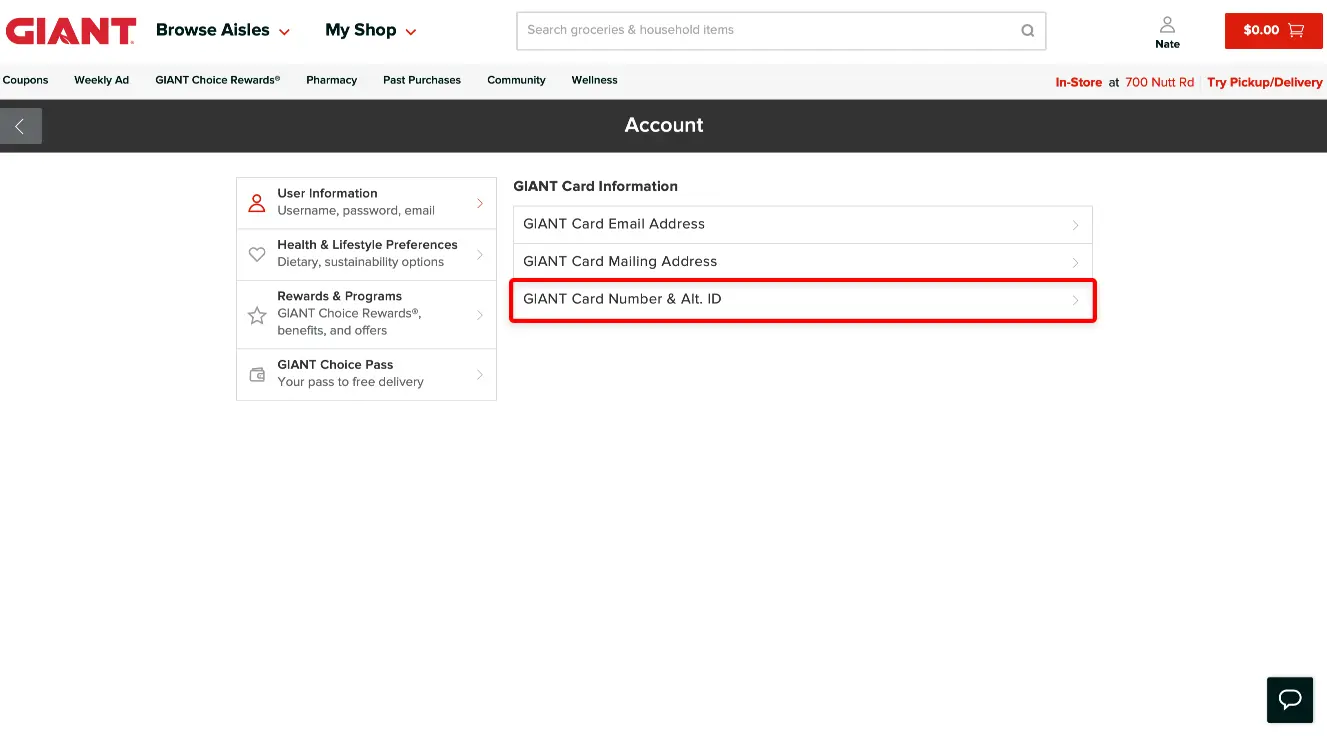
Task: Open the Wellness menu item
Action: click(594, 80)
